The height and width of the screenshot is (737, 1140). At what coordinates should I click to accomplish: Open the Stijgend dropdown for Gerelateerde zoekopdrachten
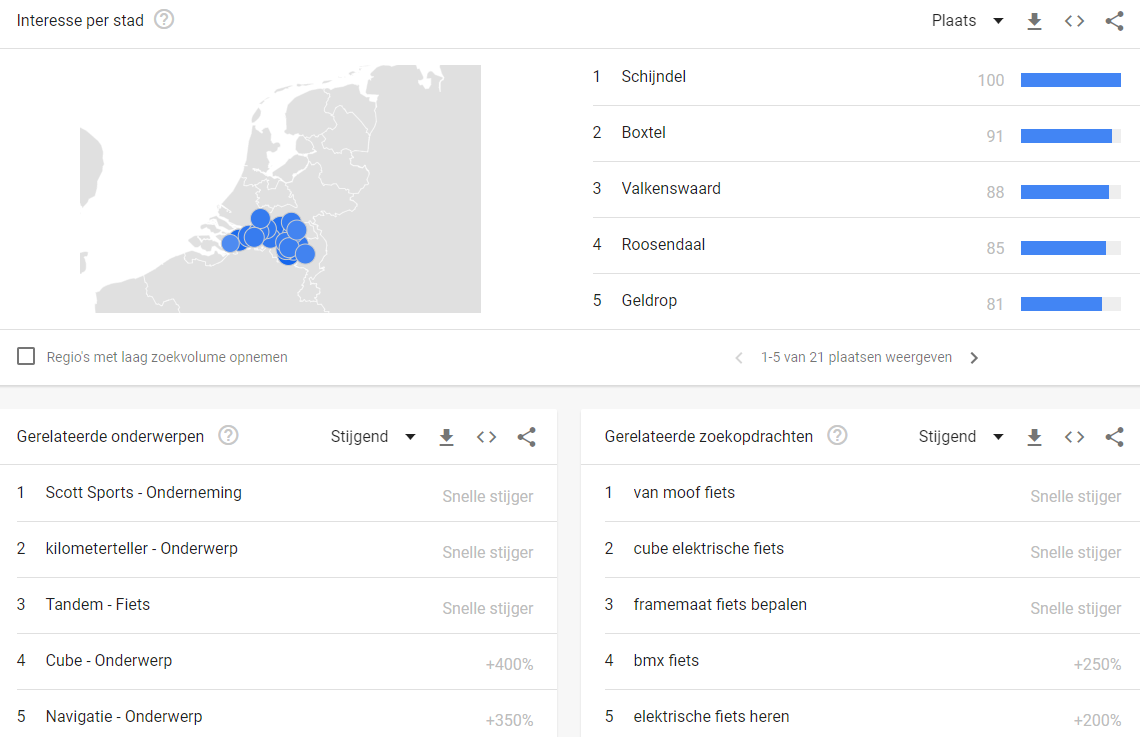(958, 436)
